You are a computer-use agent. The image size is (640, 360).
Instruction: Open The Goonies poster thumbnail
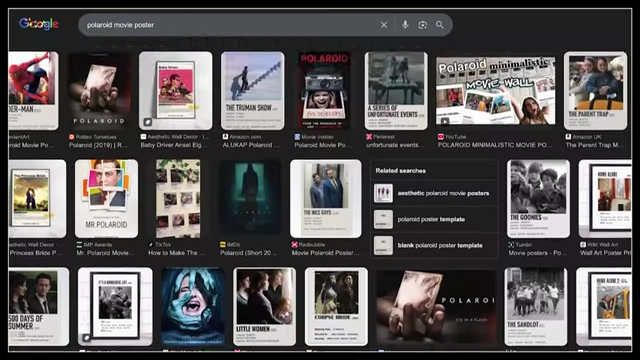538,198
